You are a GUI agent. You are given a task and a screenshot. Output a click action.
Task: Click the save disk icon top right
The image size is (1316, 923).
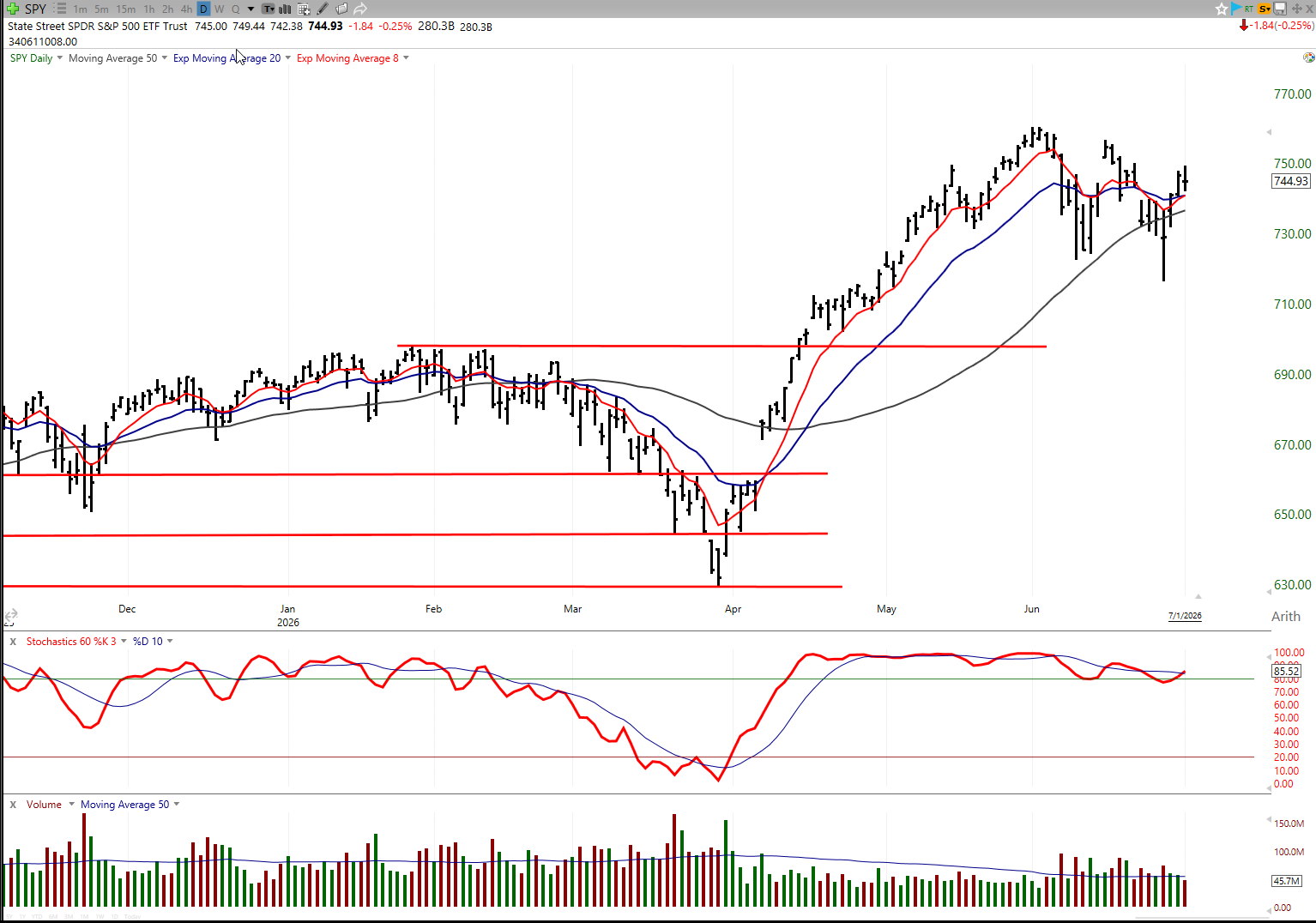pos(1280,9)
